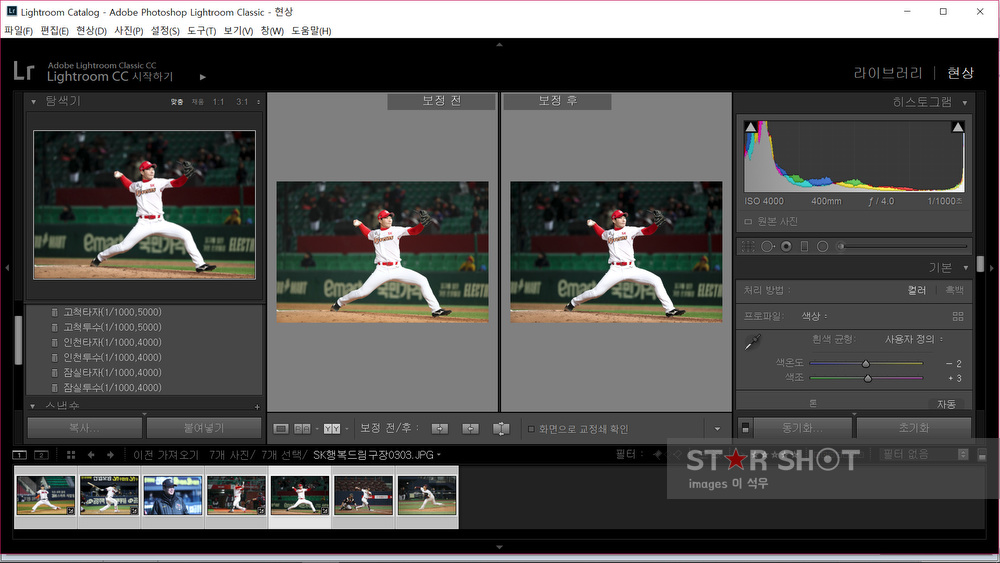The height and width of the screenshot is (563, 1000).
Task: Open the 사진(P) menu
Action: 128,31
